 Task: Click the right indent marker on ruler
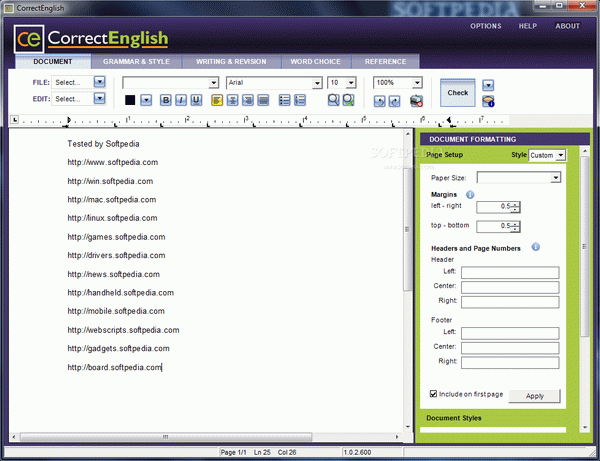450,122
